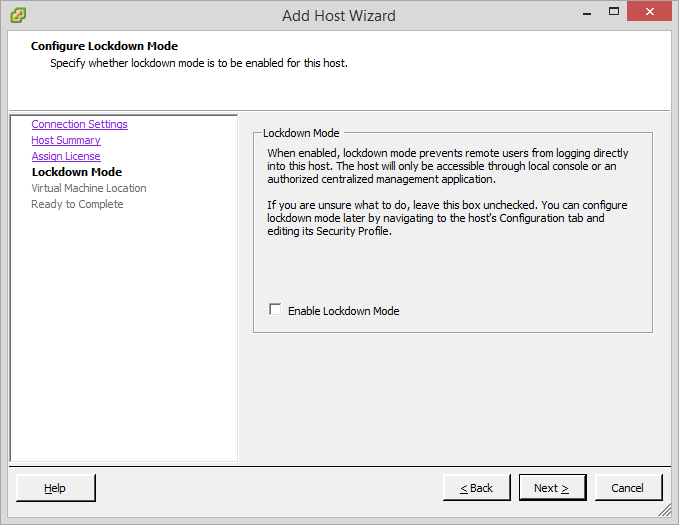Click the Lockdown Mode description paragraph
679x525 pixels.
(x=448, y=166)
